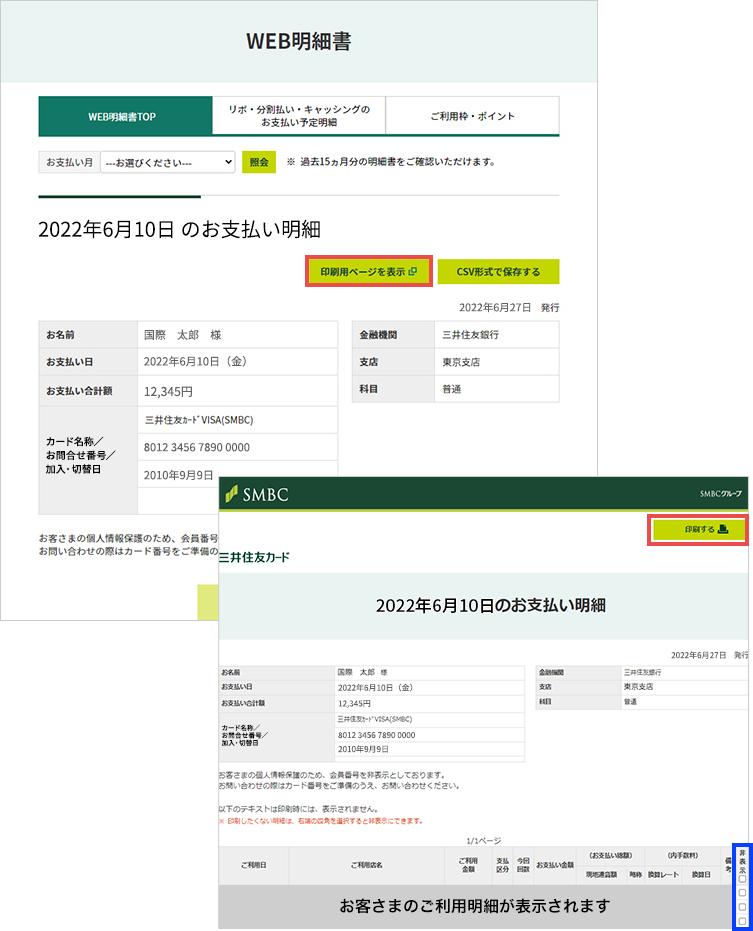Viewport: 753px width, 931px height.
Task: Click the ご利用店名 column header
Action: tap(366, 865)
